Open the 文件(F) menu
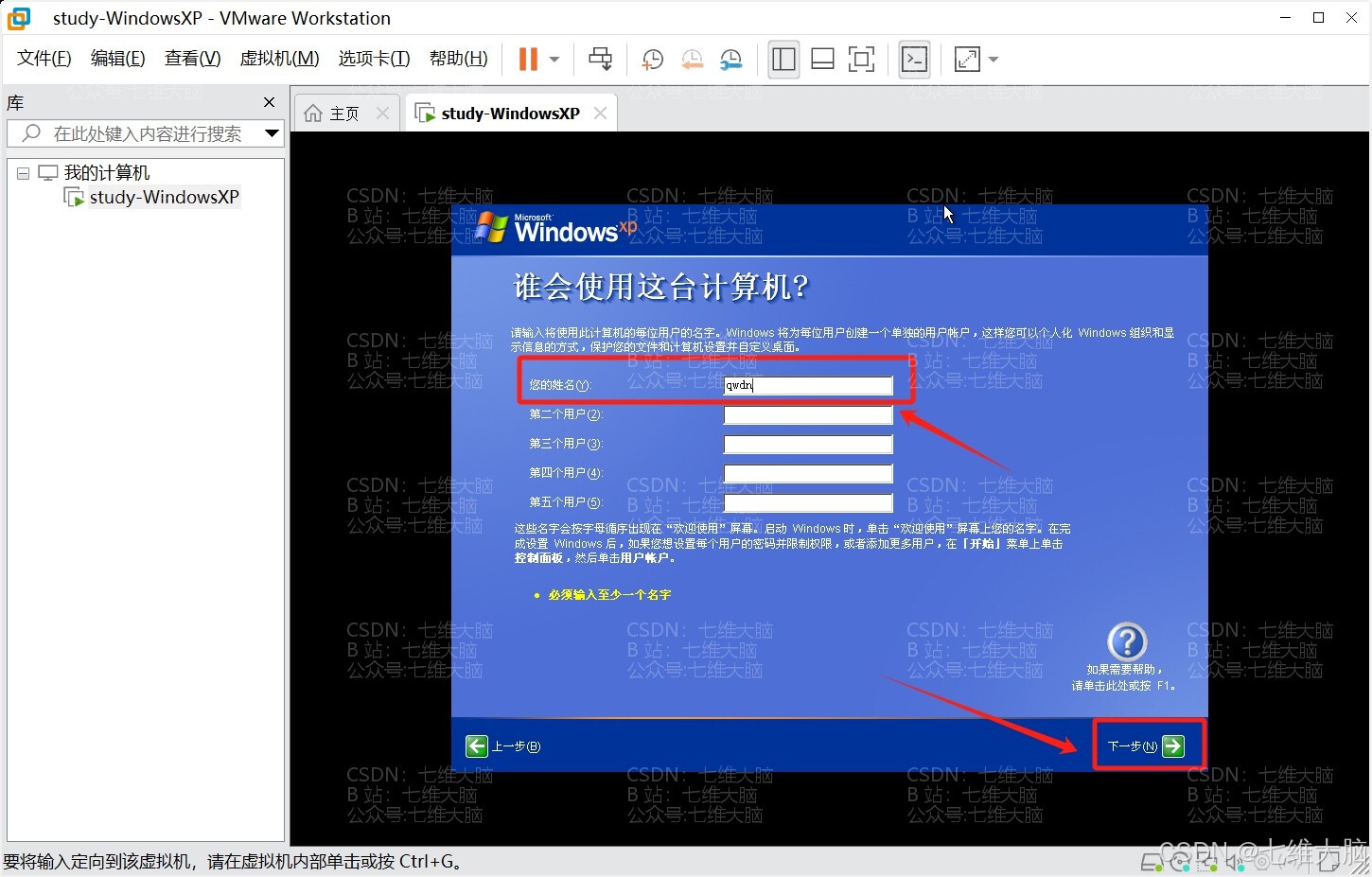Screen dimensions: 1372x877 tap(44, 59)
